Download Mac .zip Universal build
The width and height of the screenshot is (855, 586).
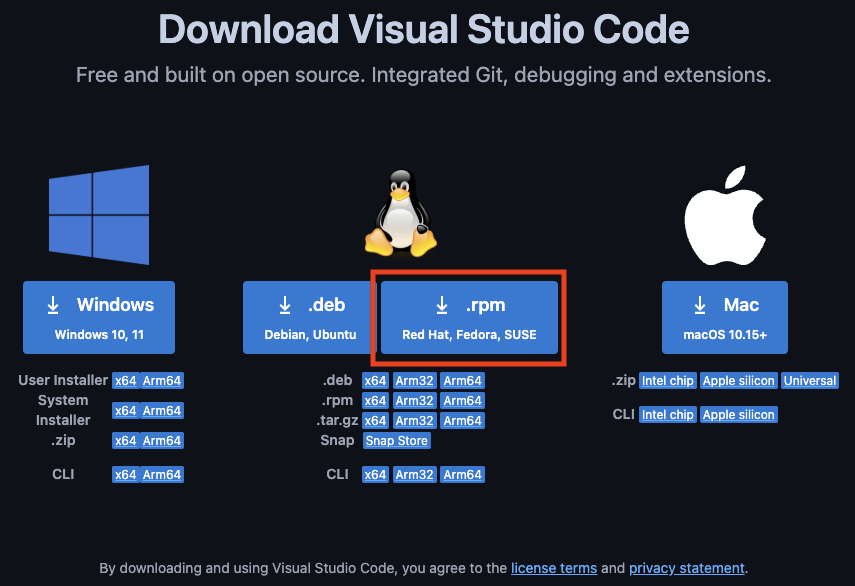809,381
